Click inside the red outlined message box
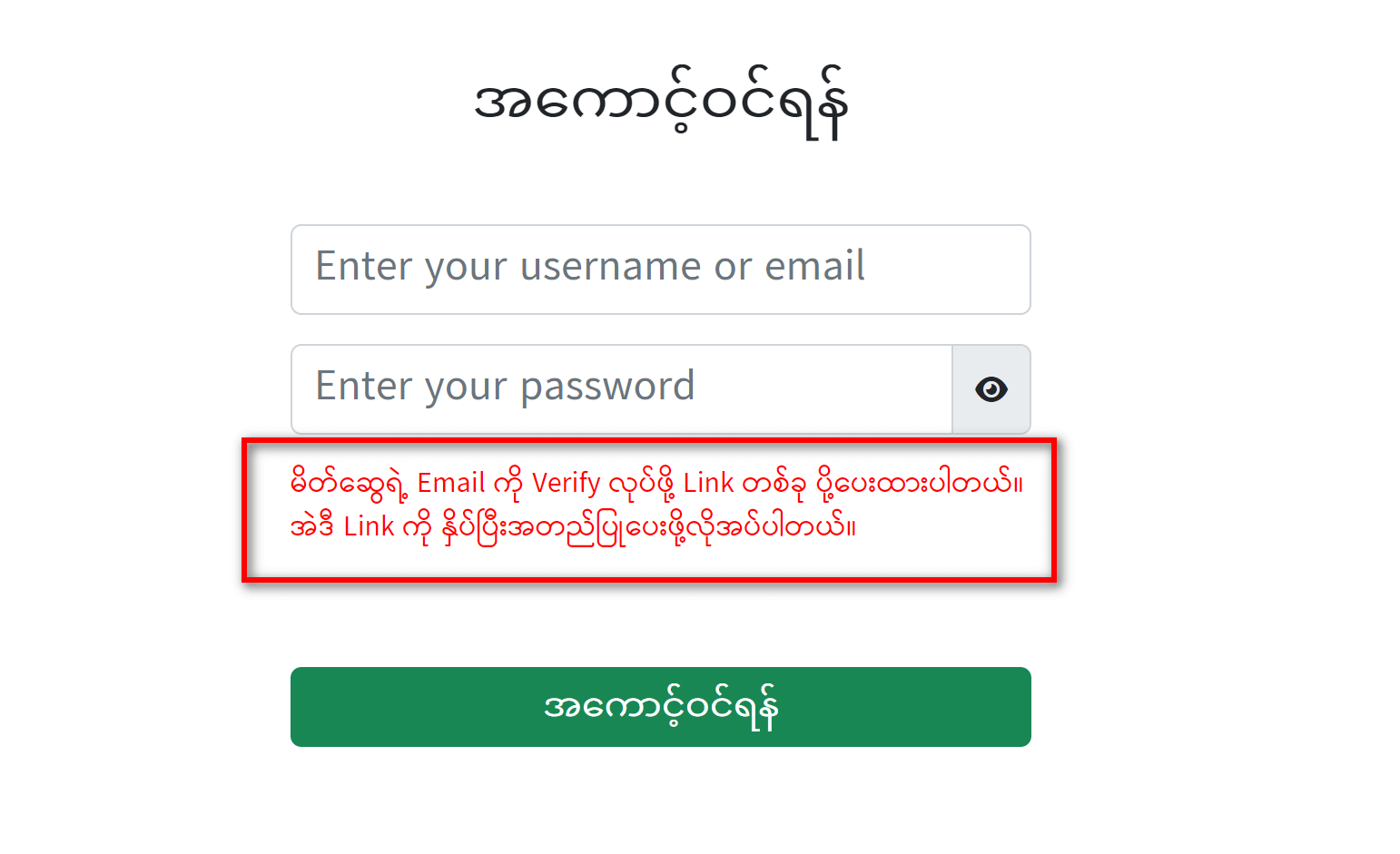 tap(649, 510)
